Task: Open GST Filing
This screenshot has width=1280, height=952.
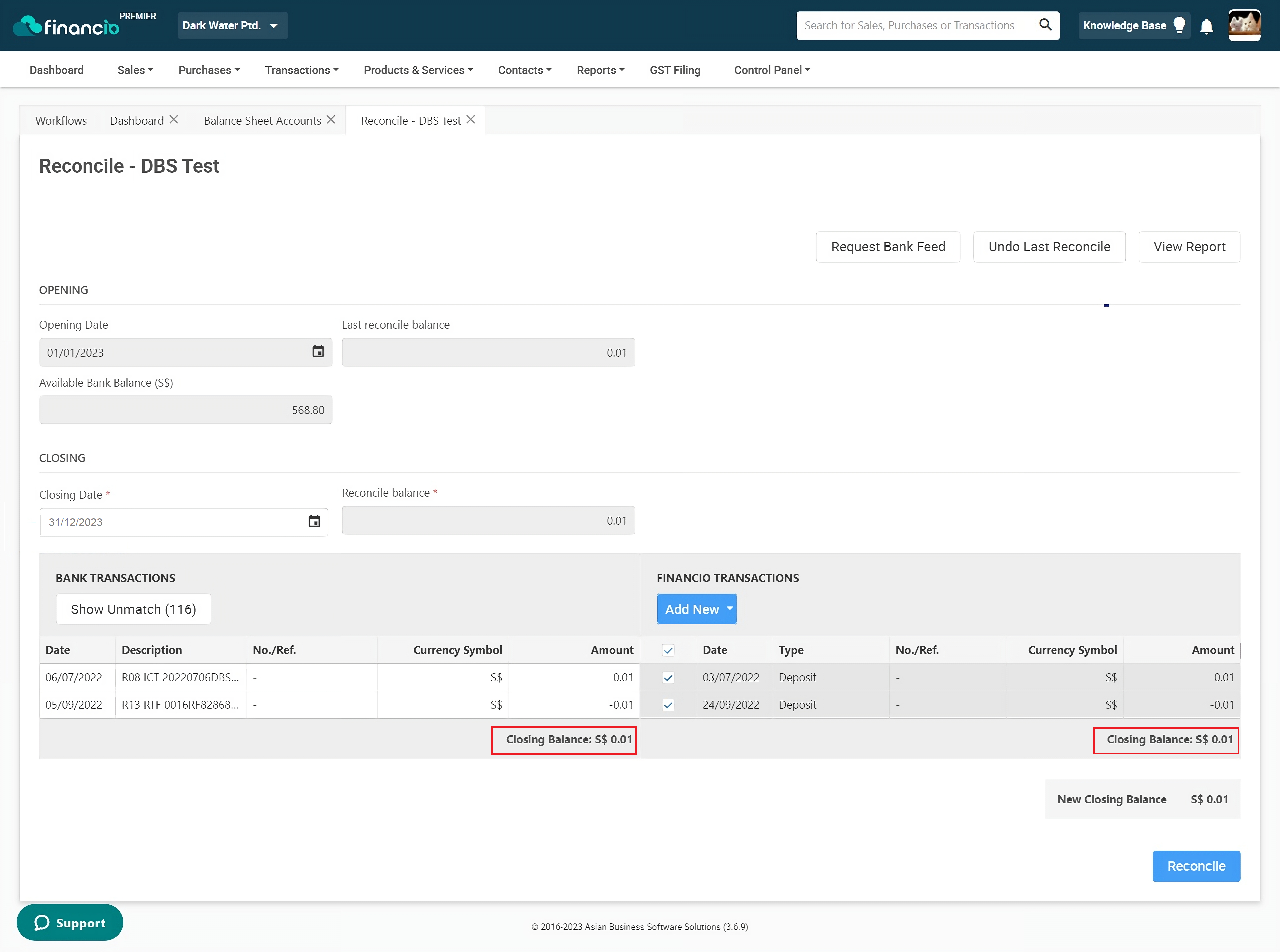Action: point(675,70)
